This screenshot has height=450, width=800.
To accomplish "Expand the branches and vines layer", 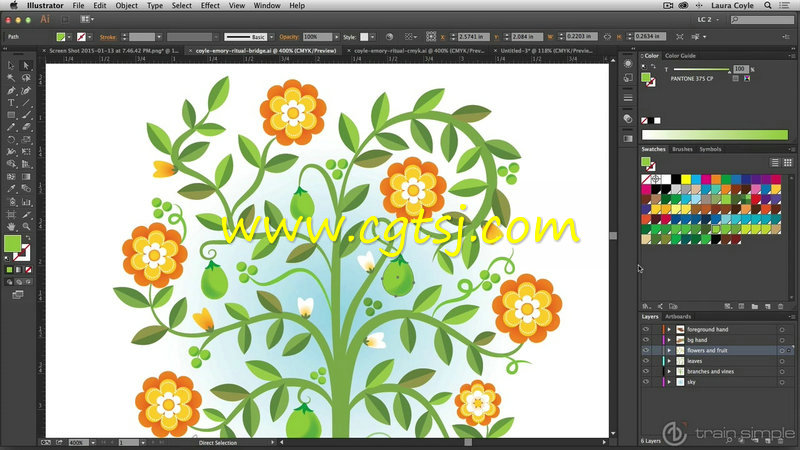I will coord(669,371).
